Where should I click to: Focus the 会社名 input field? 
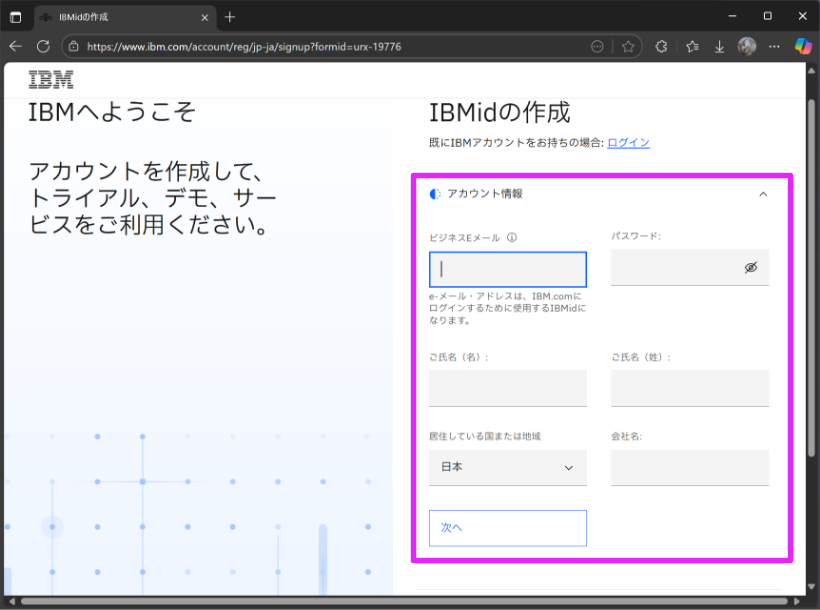[x=690, y=467]
